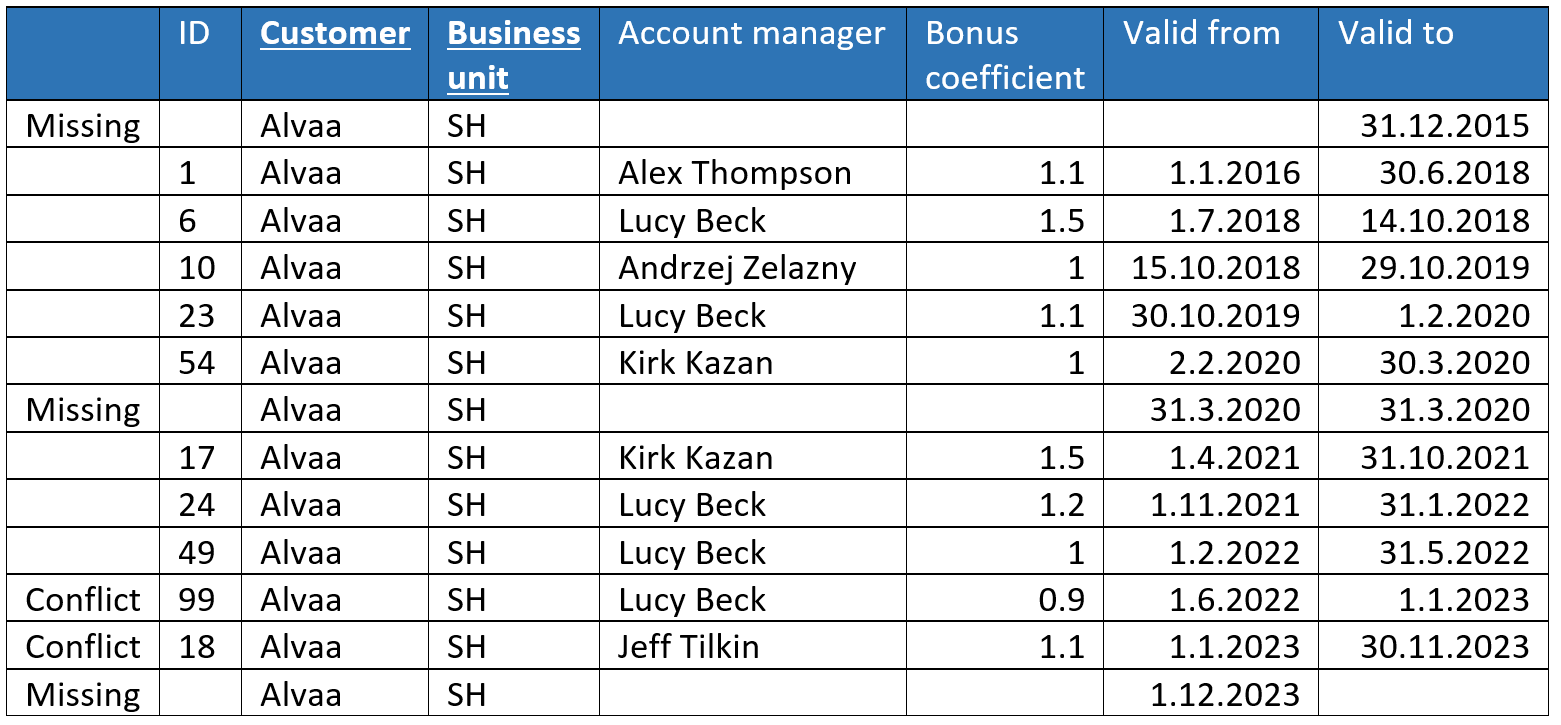Select the ID column header
The image size is (1561, 725).
[x=194, y=33]
